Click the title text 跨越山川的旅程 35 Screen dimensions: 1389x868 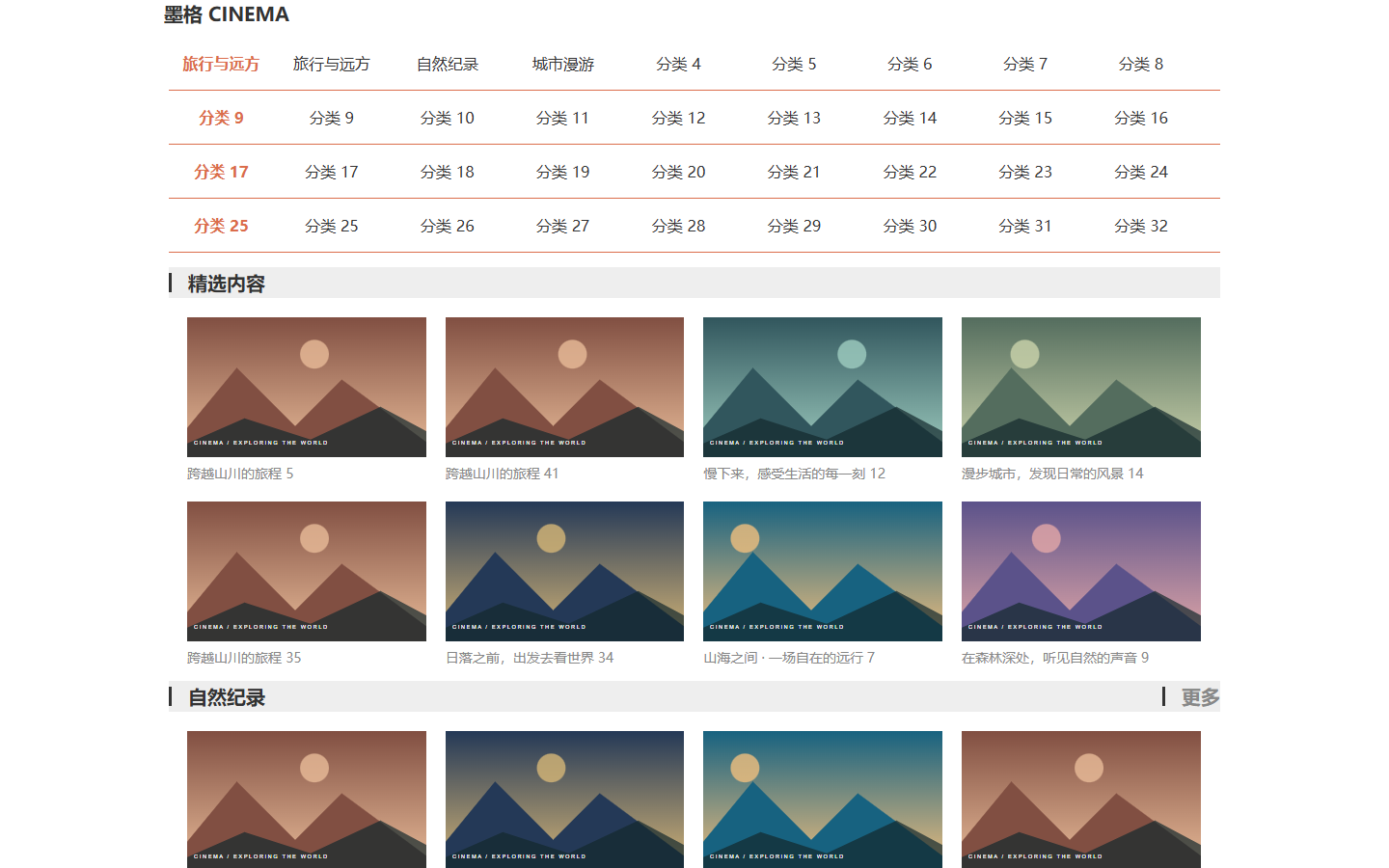244,658
